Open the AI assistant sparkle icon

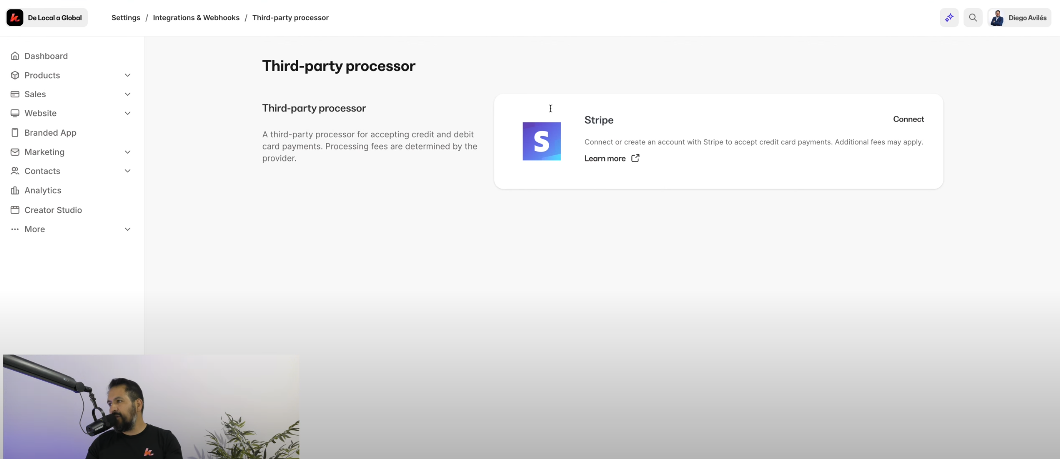tap(949, 17)
